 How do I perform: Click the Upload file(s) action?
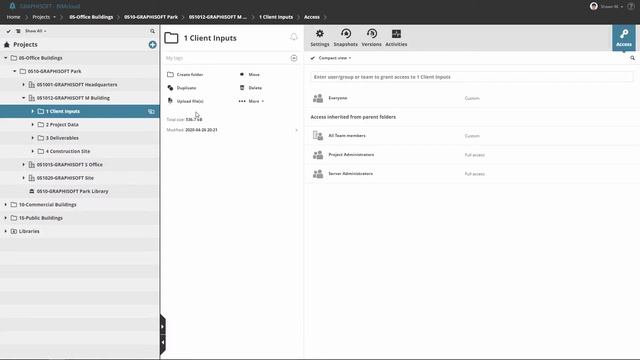coord(185,101)
